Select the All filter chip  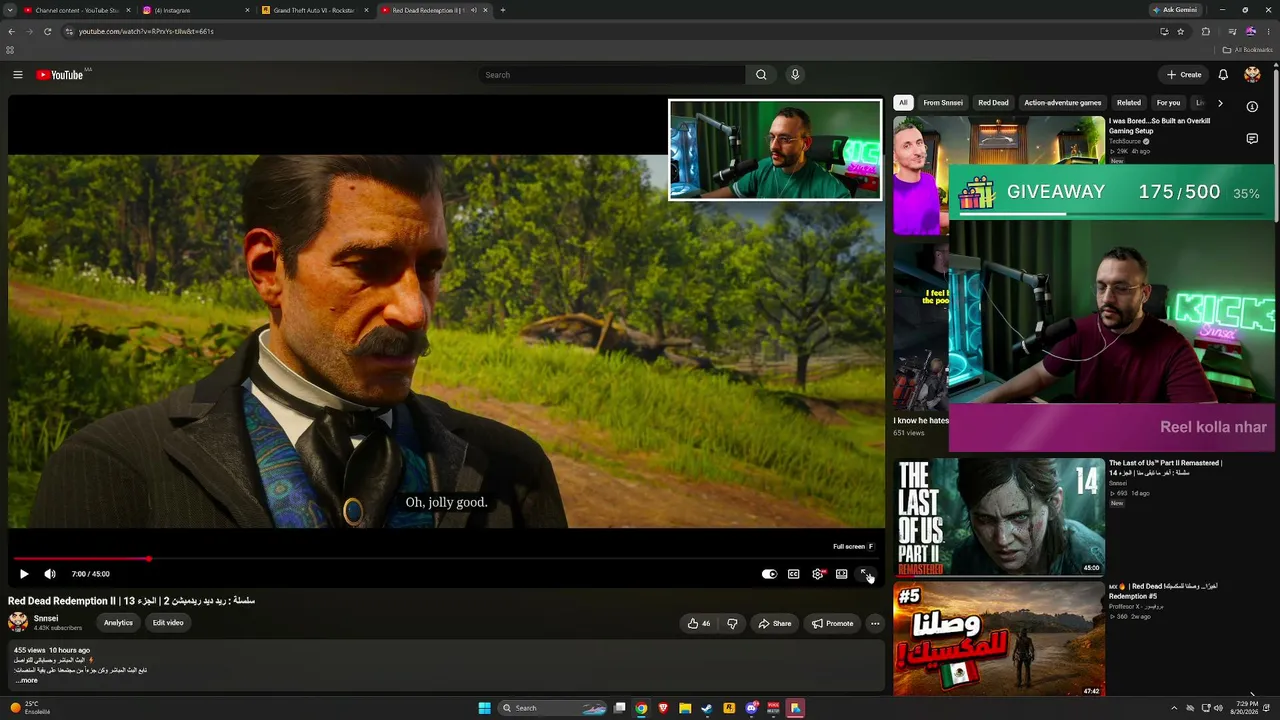click(903, 103)
